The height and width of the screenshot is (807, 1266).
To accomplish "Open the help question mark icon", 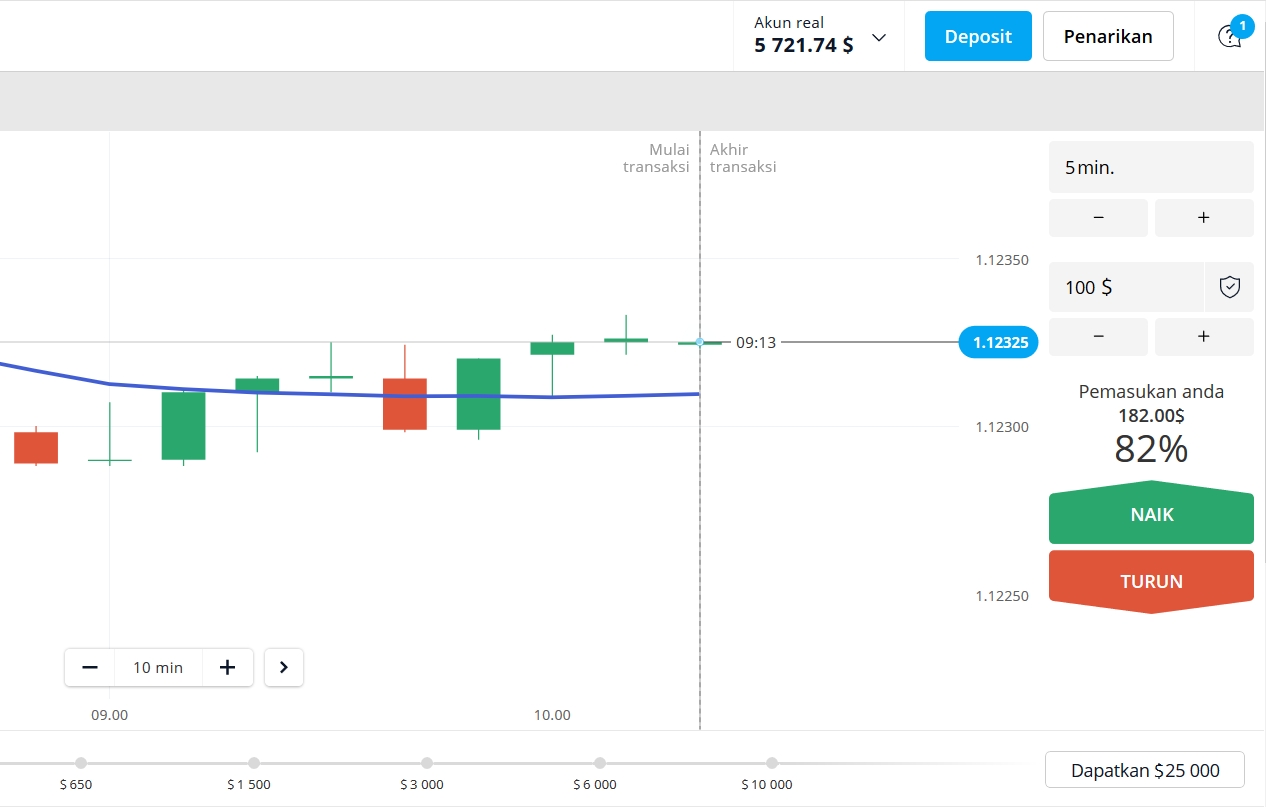I will [x=1230, y=36].
